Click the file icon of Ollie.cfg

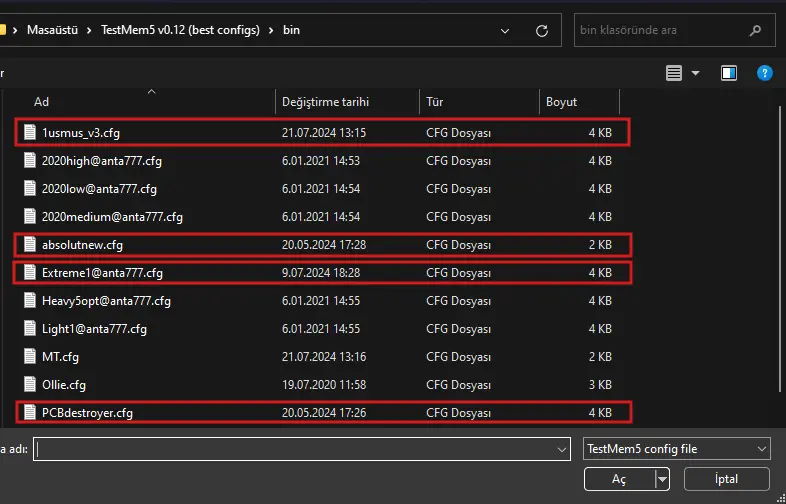(x=30, y=385)
